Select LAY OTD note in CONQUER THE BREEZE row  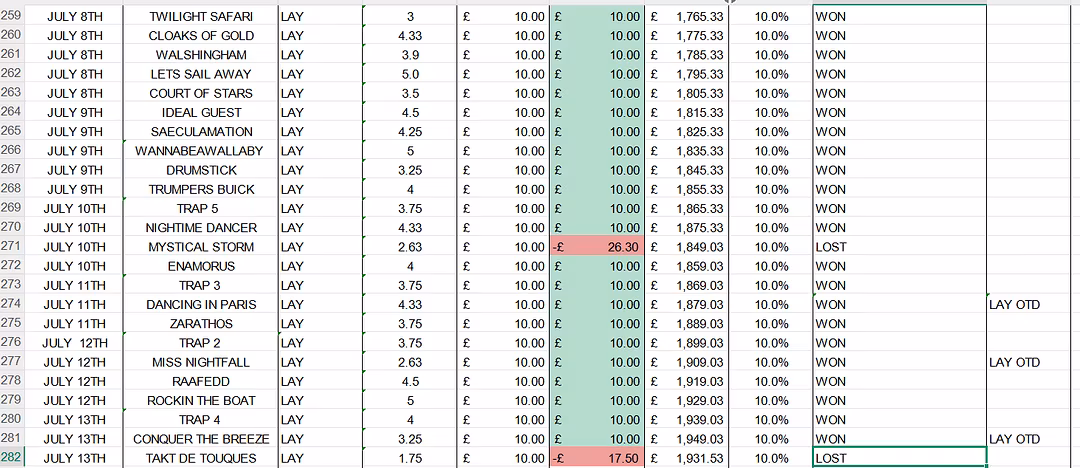pos(1014,439)
